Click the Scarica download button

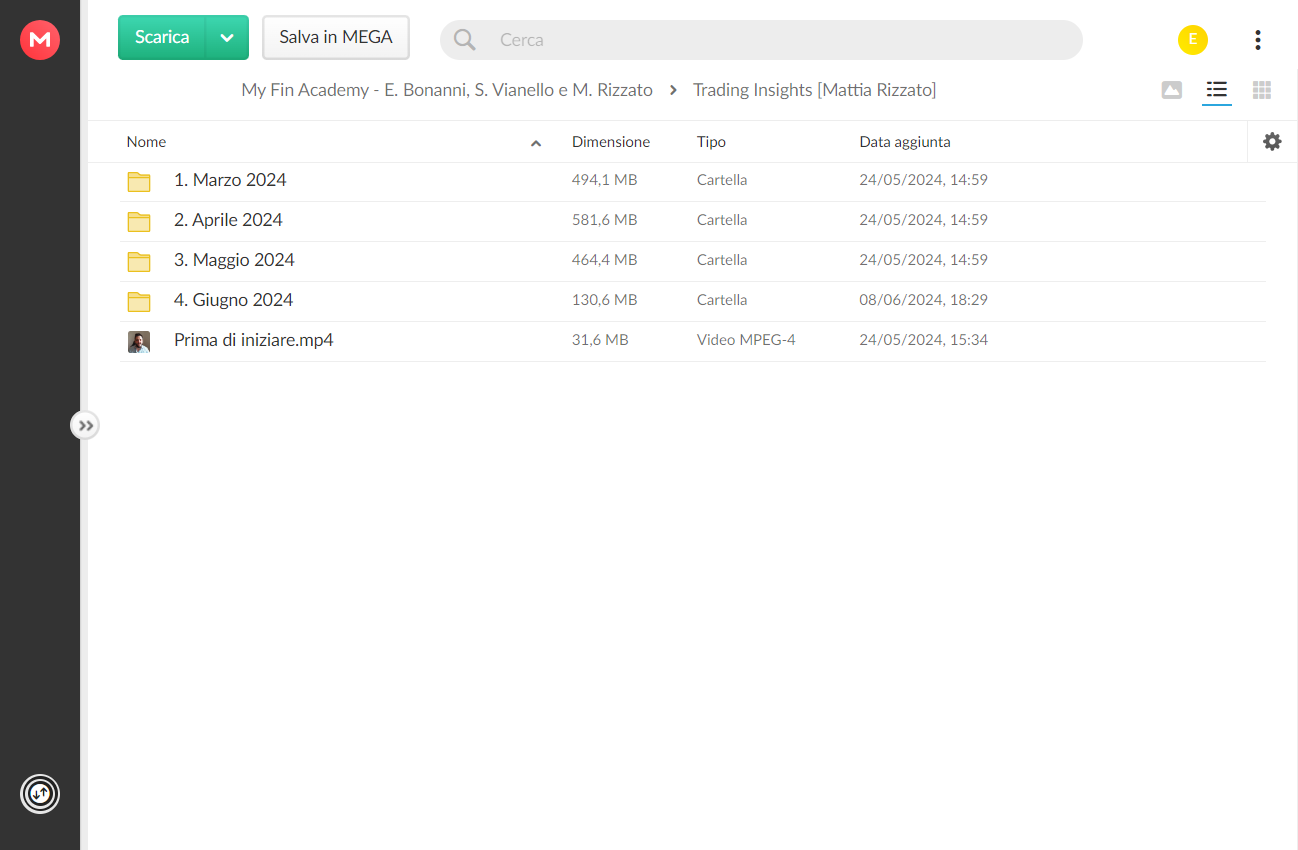tap(162, 37)
